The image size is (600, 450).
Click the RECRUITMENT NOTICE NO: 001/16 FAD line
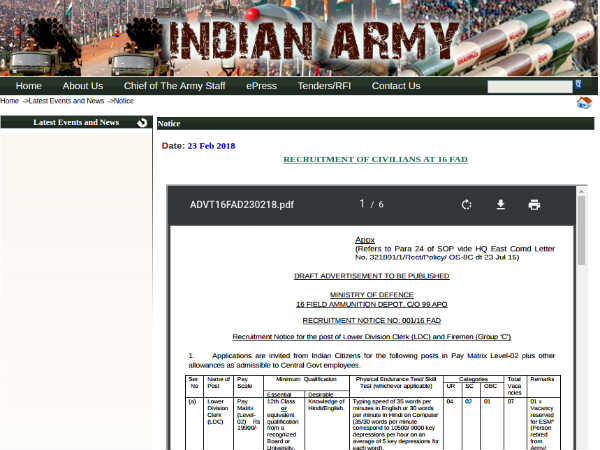click(x=372, y=321)
